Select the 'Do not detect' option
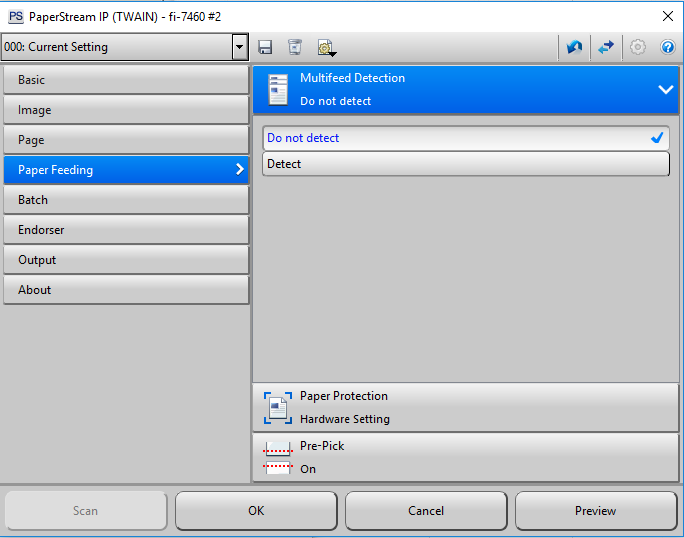 pyautogui.click(x=465, y=138)
